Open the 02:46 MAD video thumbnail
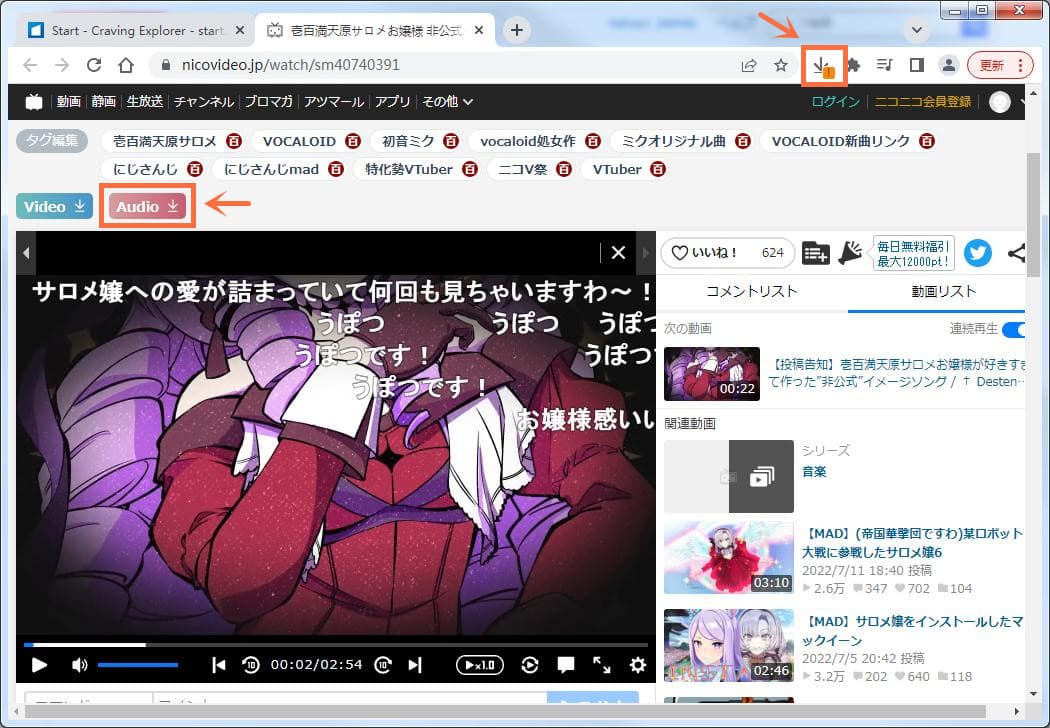The image size is (1050, 728). pyautogui.click(x=729, y=646)
